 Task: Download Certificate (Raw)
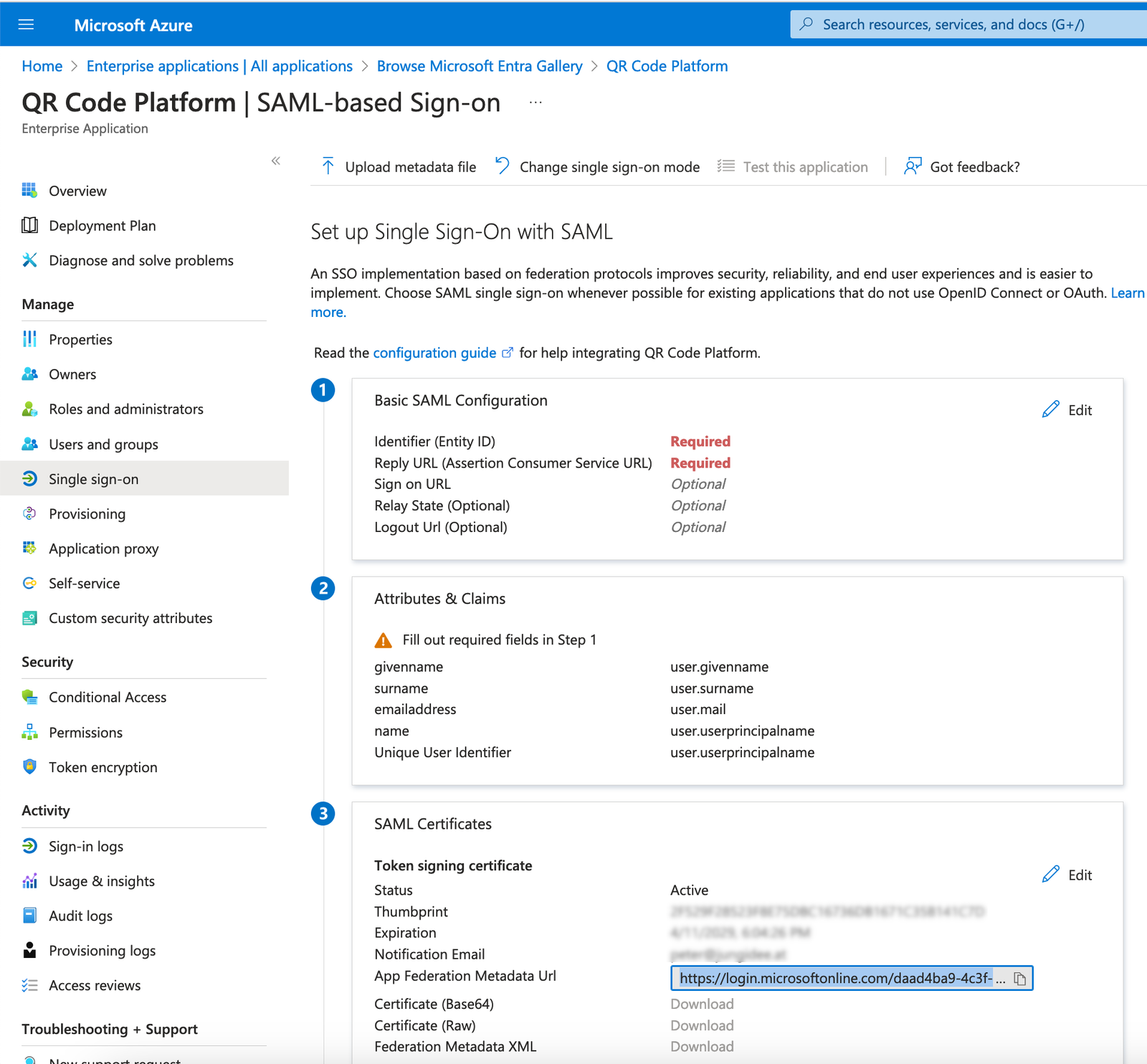(x=702, y=1025)
